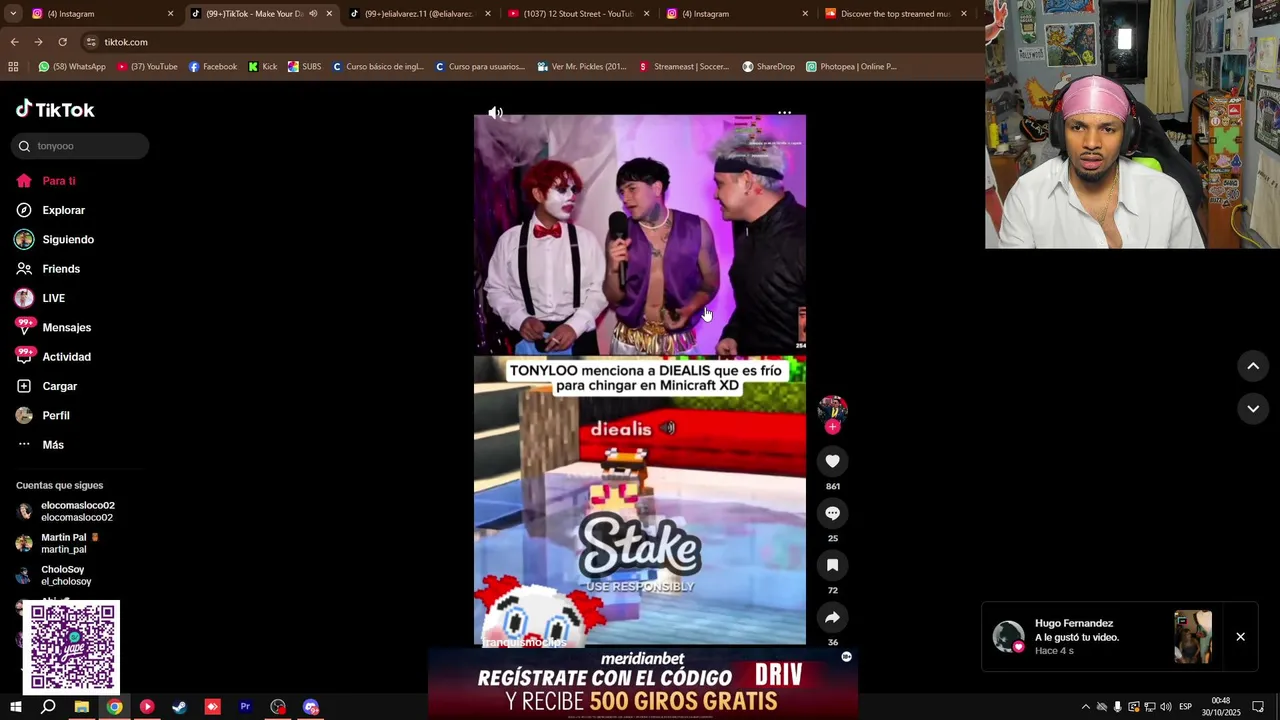Open liked video thumbnail in notification
The image size is (1280, 720).
tap(1193, 637)
